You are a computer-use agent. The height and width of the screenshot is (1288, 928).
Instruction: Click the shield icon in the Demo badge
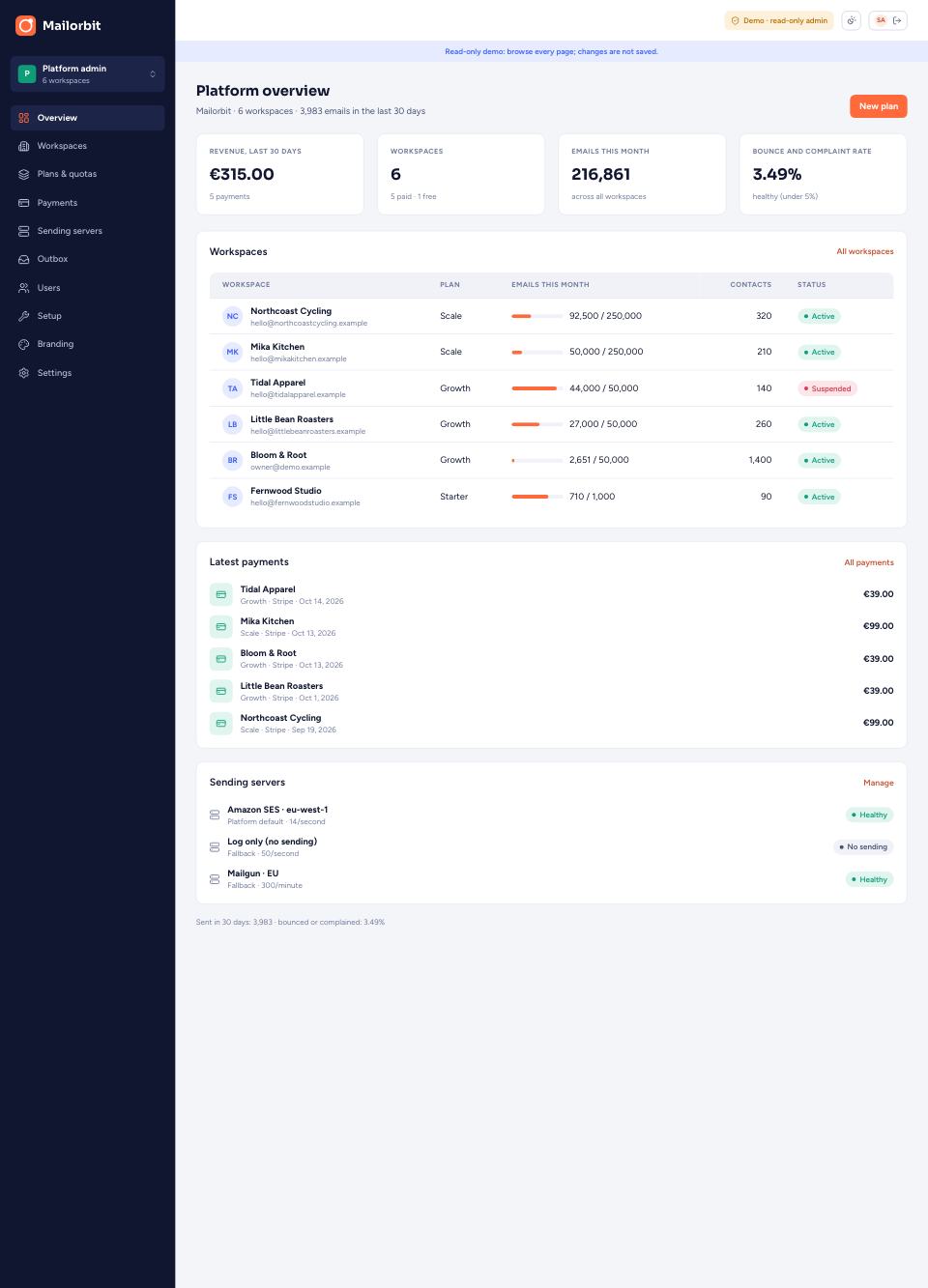point(735,20)
